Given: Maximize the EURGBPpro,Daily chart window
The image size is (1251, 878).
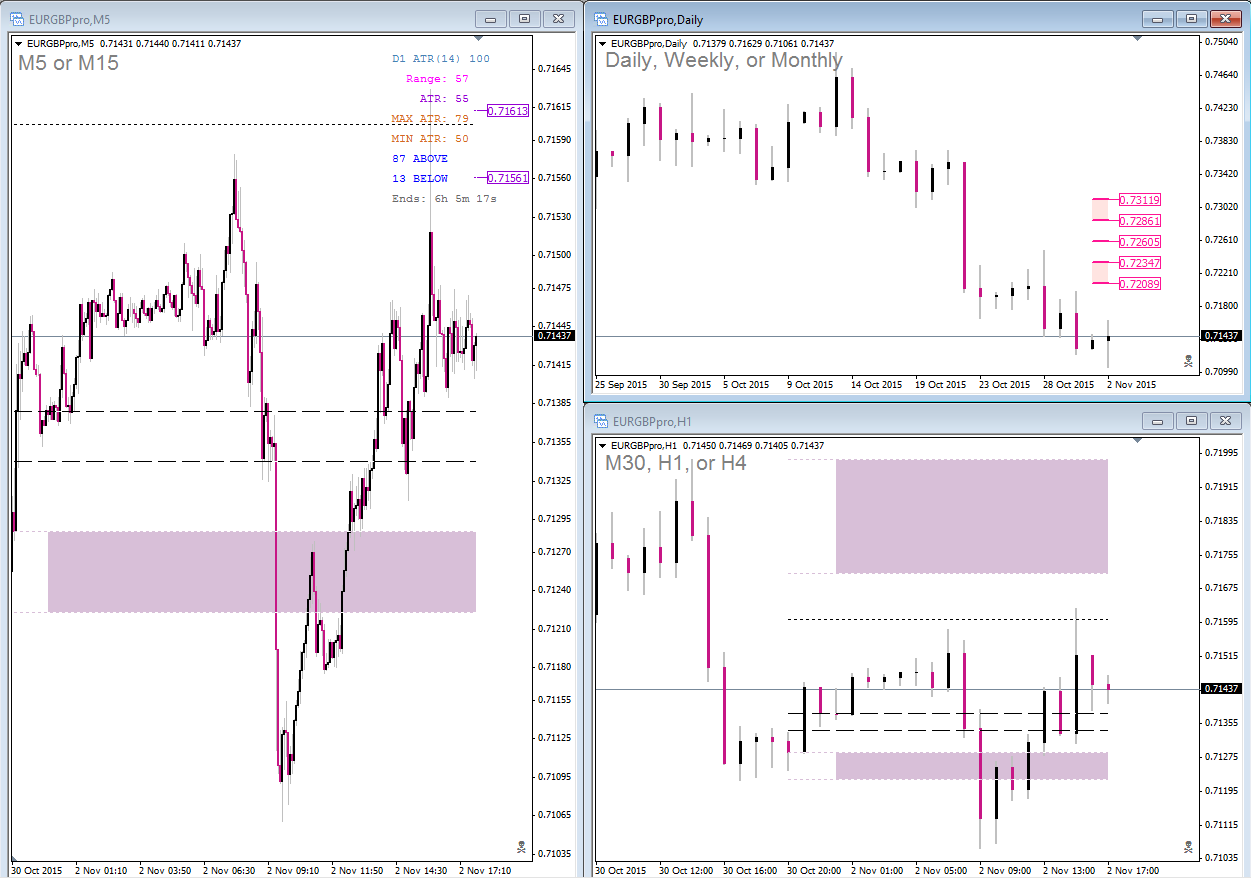Looking at the screenshot, I should coord(1191,18).
